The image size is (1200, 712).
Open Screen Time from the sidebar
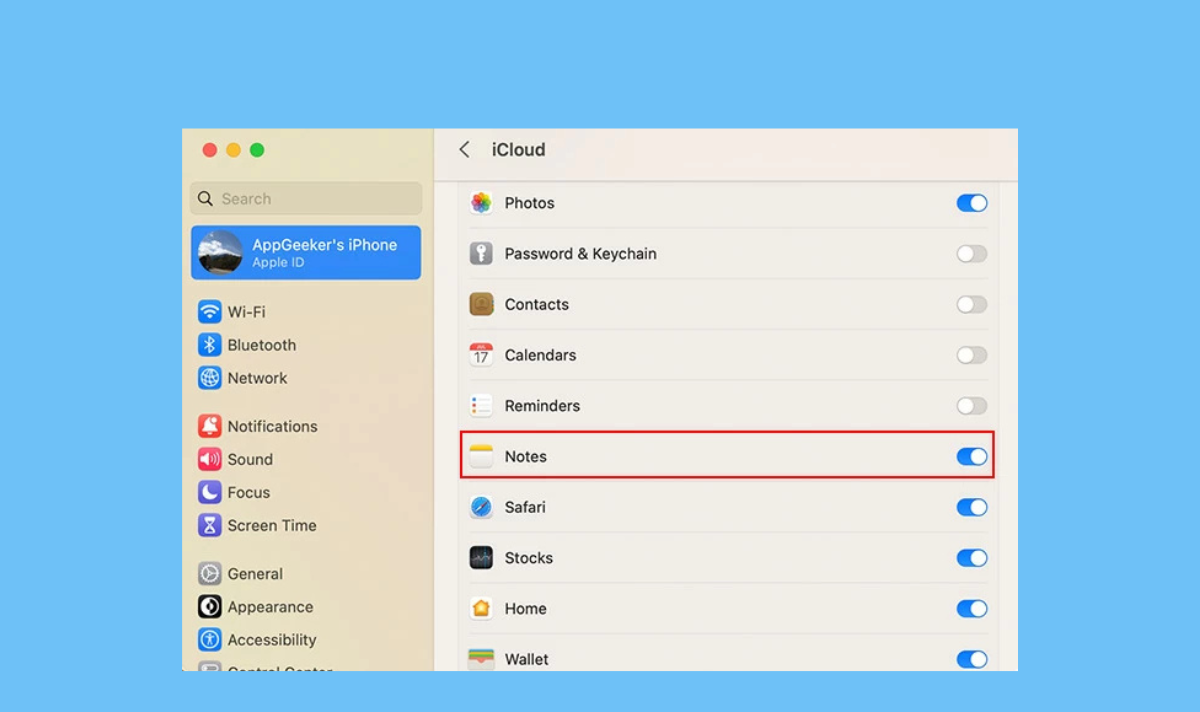pos(271,525)
